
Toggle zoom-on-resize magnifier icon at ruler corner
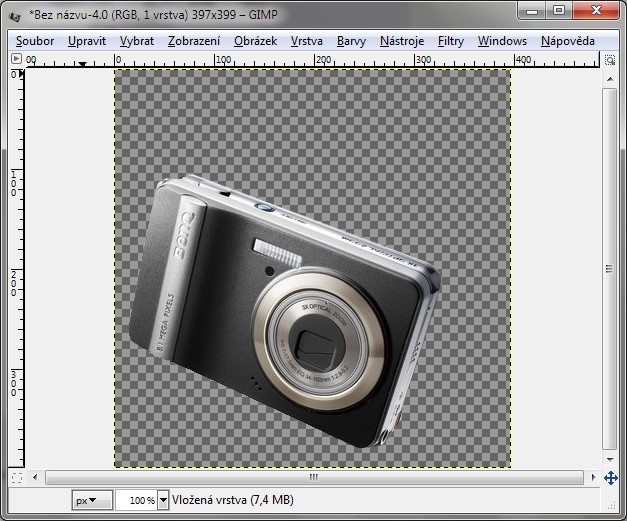[609, 60]
